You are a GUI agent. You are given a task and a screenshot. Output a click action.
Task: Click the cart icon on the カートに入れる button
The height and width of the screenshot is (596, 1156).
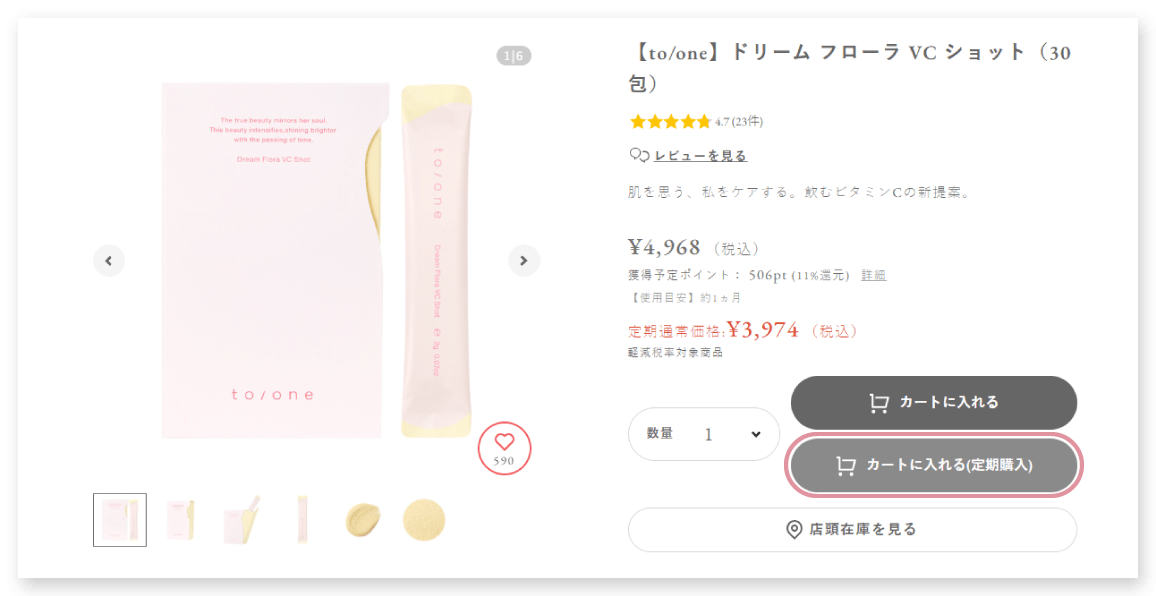(878, 403)
